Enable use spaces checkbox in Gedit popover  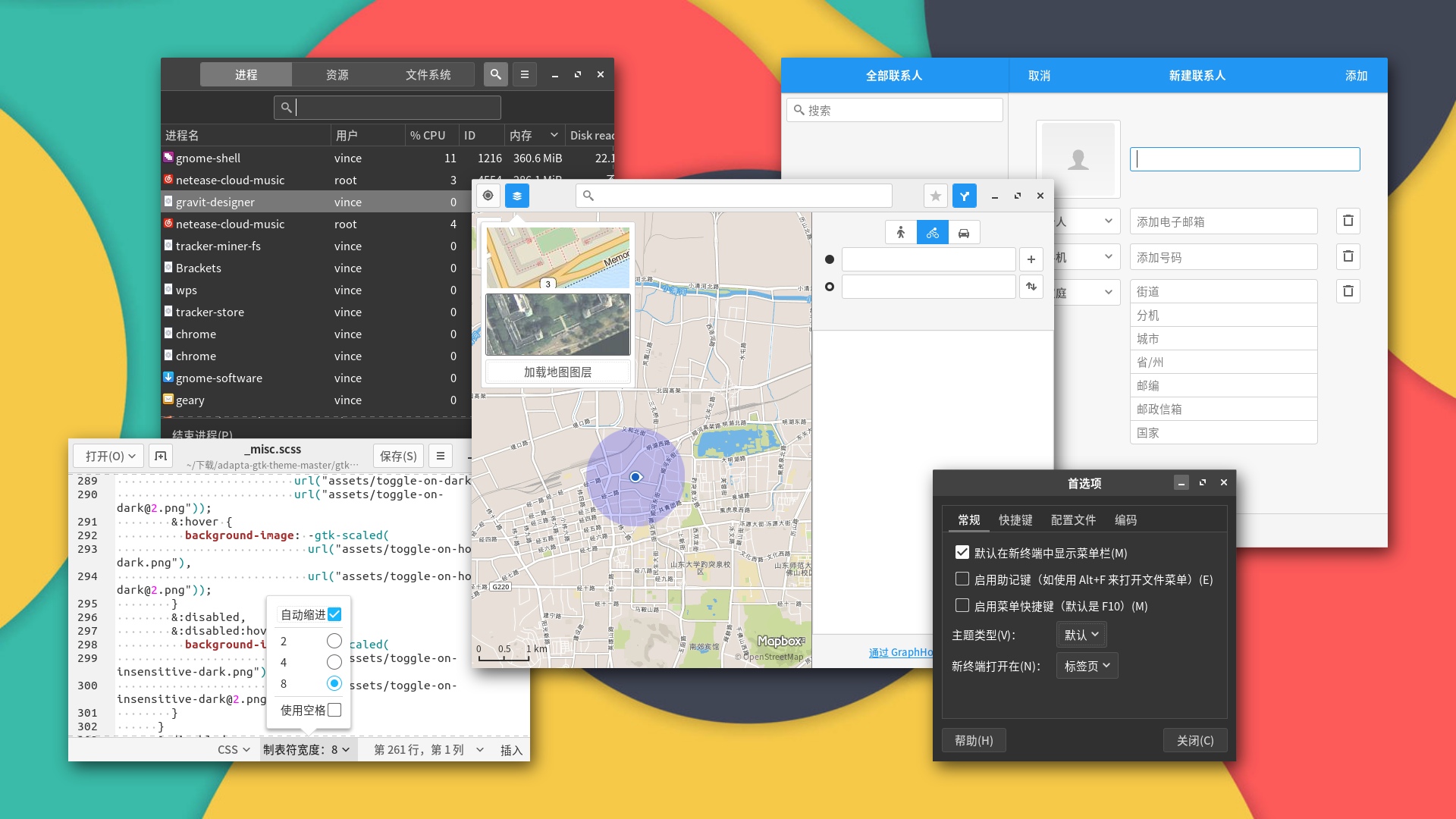334,710
